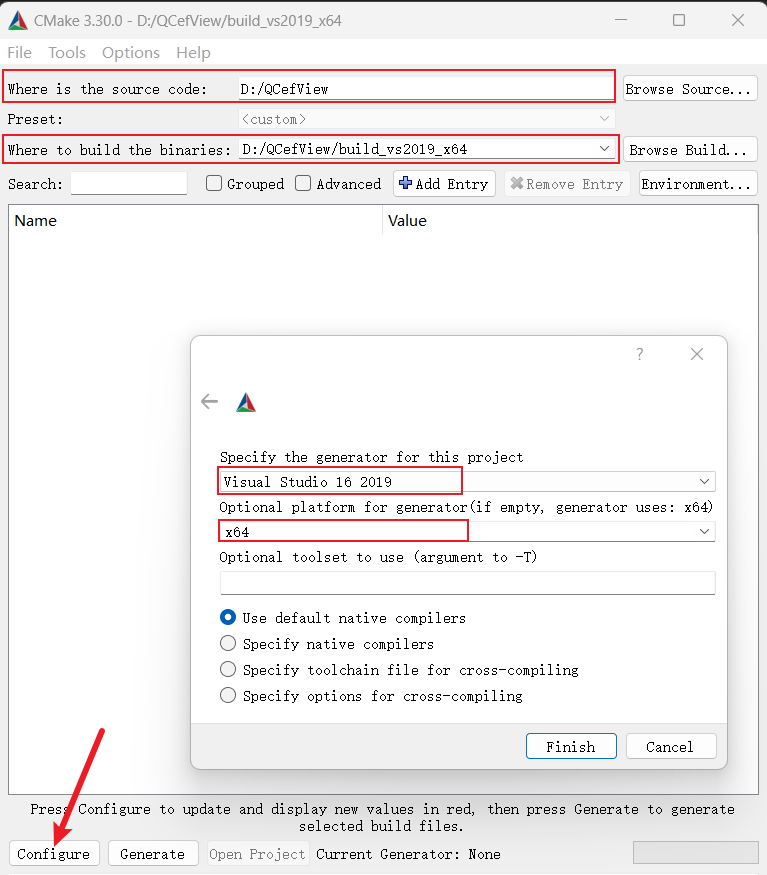Open the Options menu

coord(131,52)
